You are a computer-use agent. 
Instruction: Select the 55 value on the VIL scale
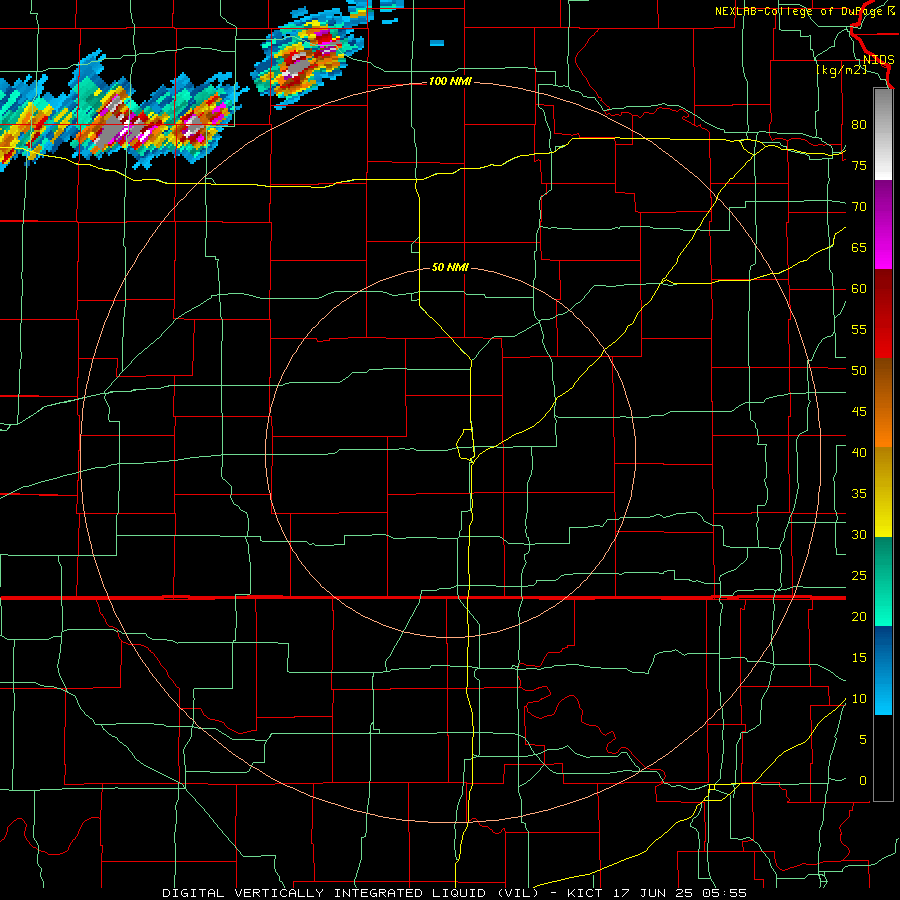coord(859,329)
